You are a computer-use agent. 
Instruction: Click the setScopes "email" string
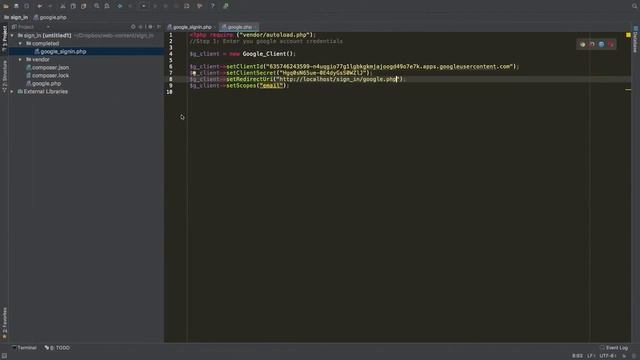tap(271, 86)
